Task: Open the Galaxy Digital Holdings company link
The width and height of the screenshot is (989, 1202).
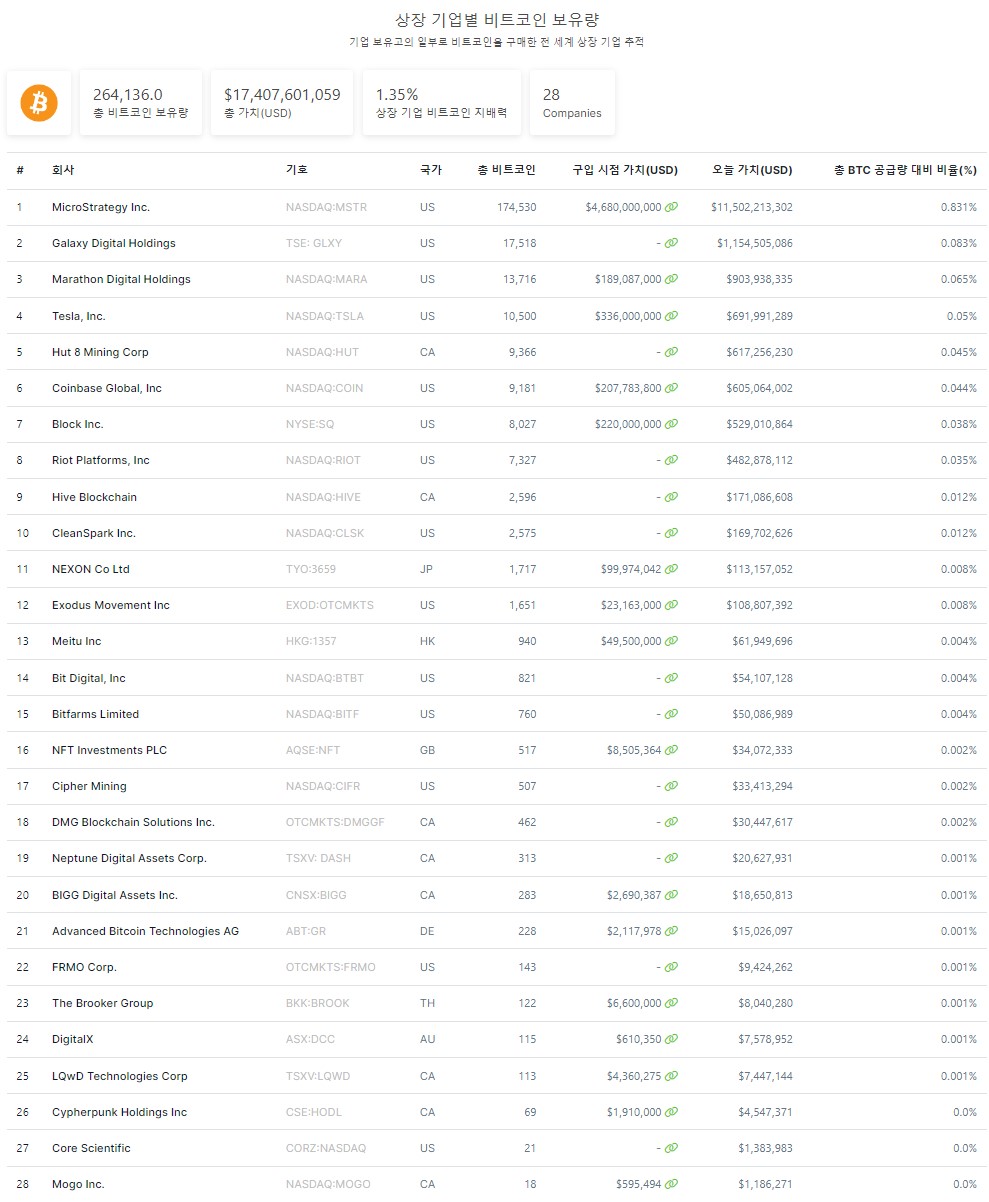Action: point(114,243)
